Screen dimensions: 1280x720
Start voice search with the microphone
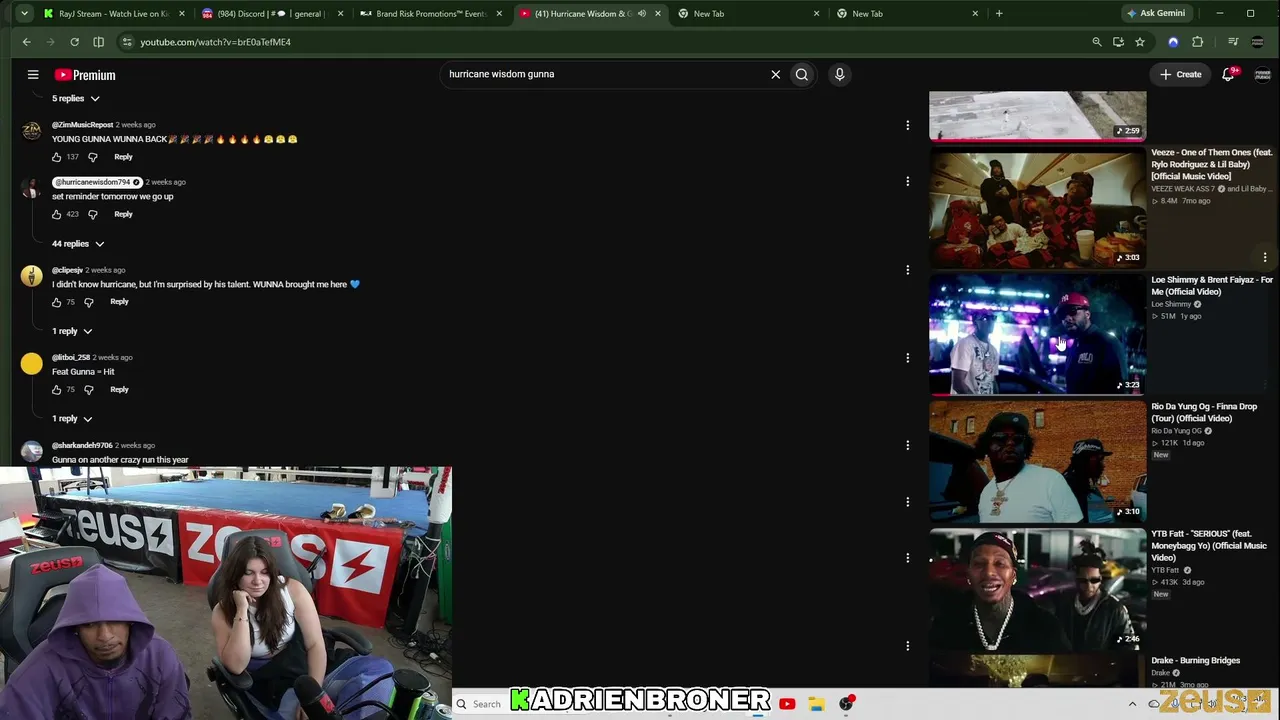pos(840,74)
